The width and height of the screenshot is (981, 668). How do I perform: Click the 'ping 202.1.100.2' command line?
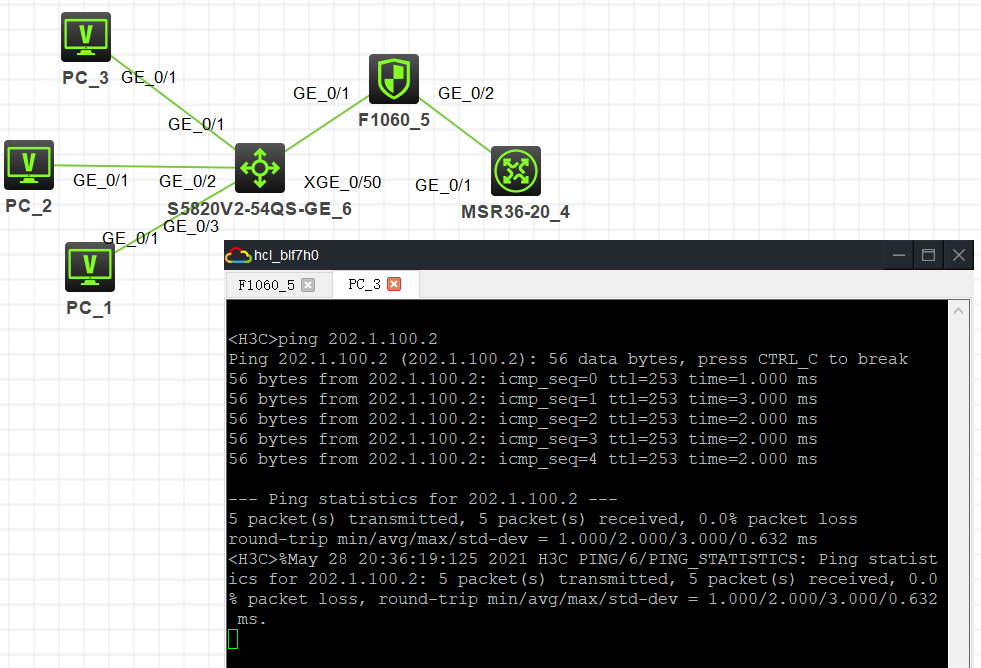tap(333, 339)
